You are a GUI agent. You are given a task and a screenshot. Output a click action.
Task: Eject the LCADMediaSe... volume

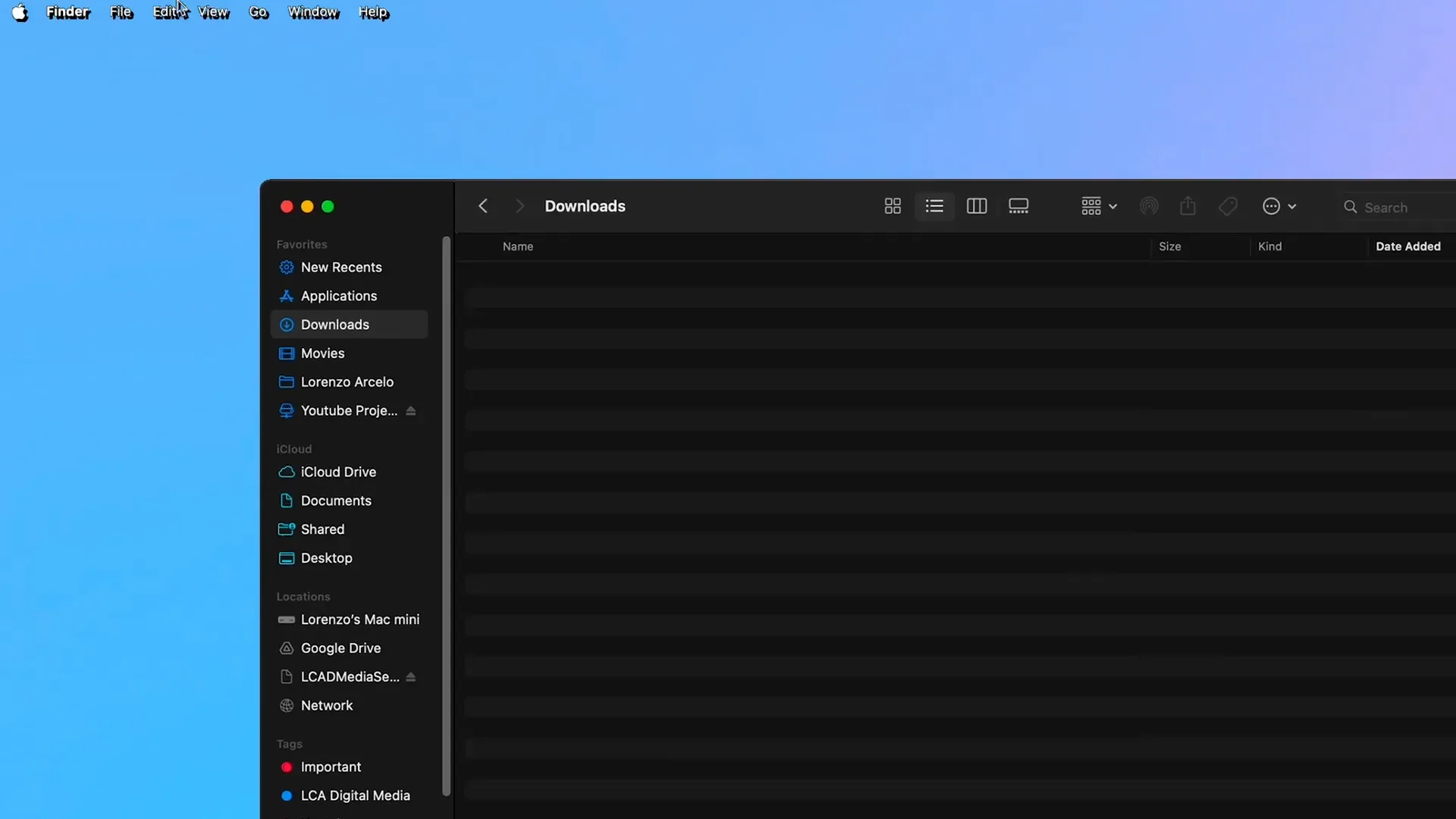tap(411, 677)
